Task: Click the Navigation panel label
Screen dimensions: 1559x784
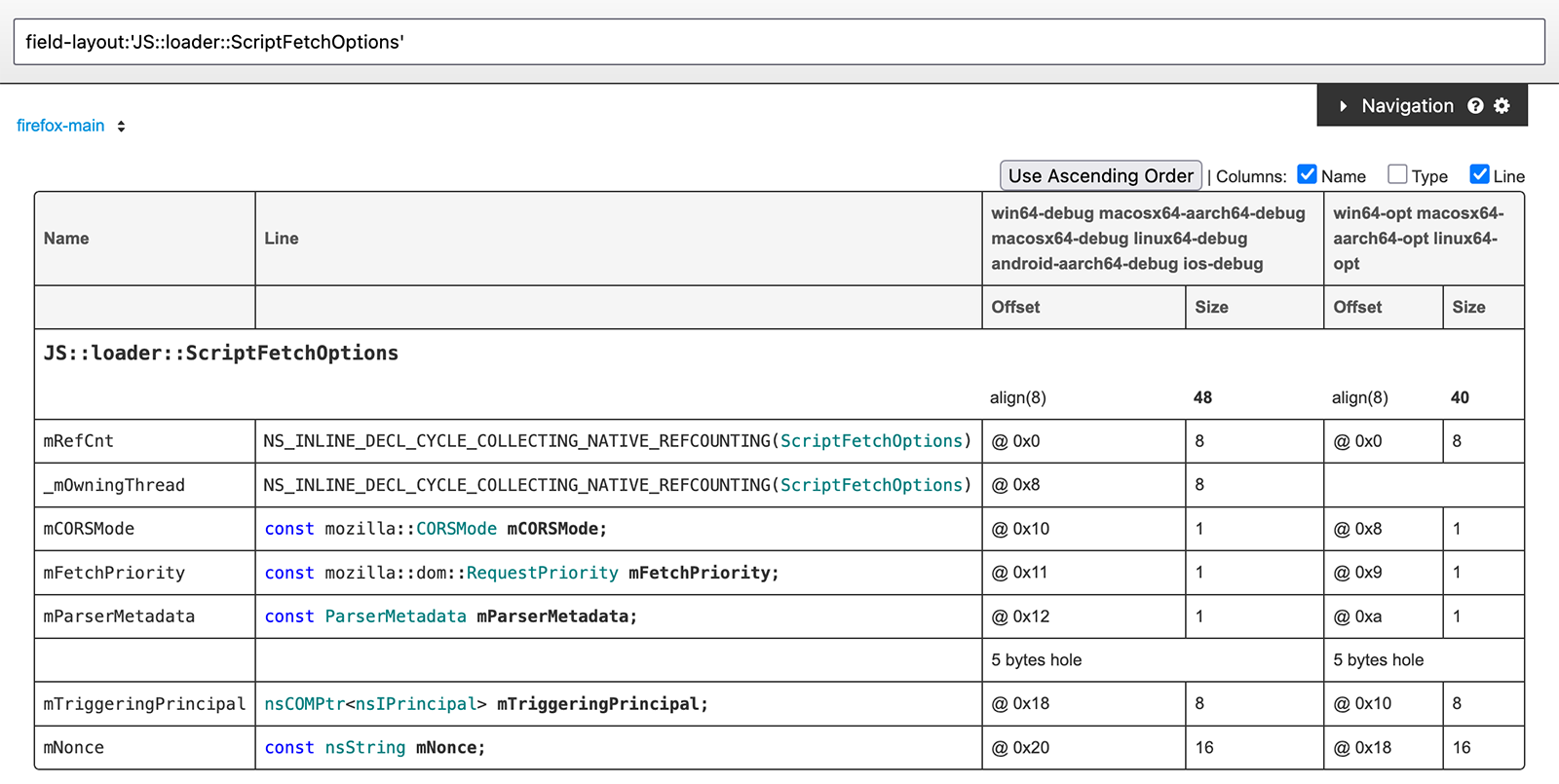Action: click(1407, 106)
